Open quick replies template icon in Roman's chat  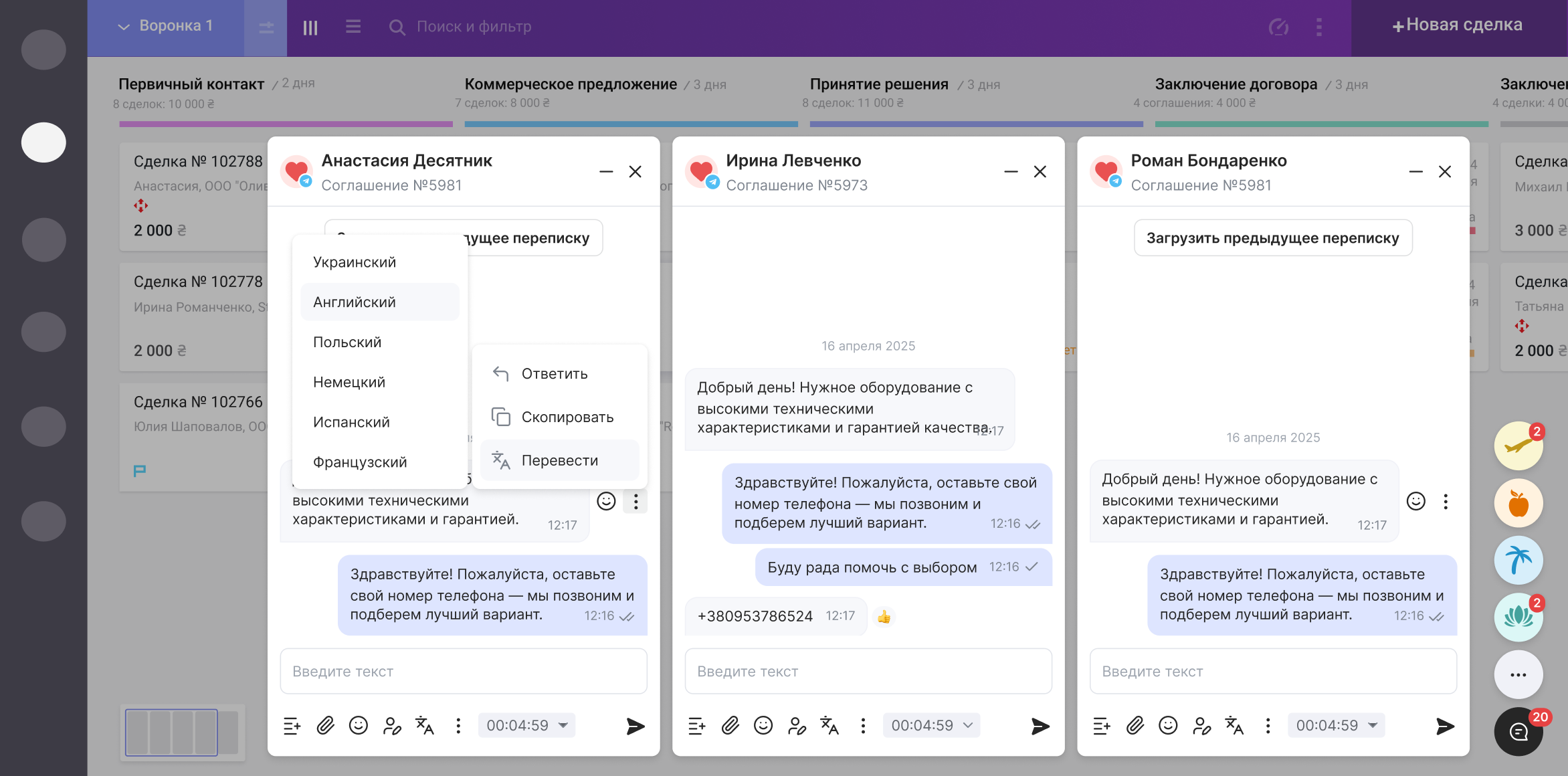click(x=1101, y=725)
